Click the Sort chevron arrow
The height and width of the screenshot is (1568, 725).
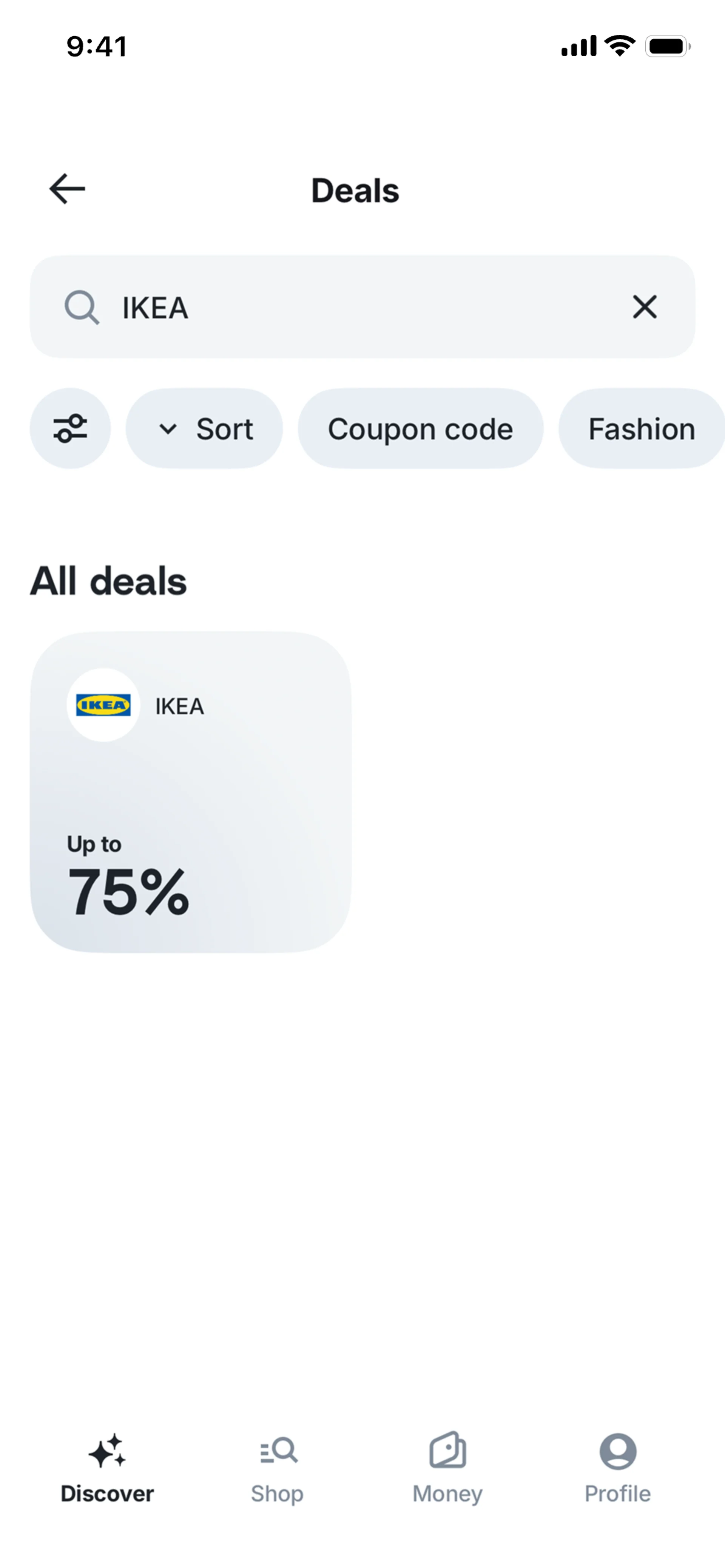[168, 429]
